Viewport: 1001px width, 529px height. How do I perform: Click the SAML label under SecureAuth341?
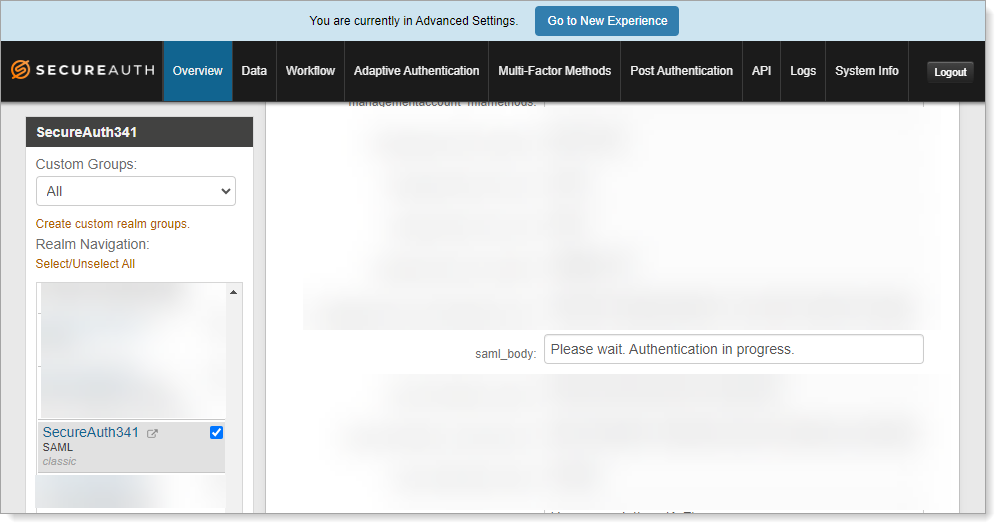[x=58, y=447]
